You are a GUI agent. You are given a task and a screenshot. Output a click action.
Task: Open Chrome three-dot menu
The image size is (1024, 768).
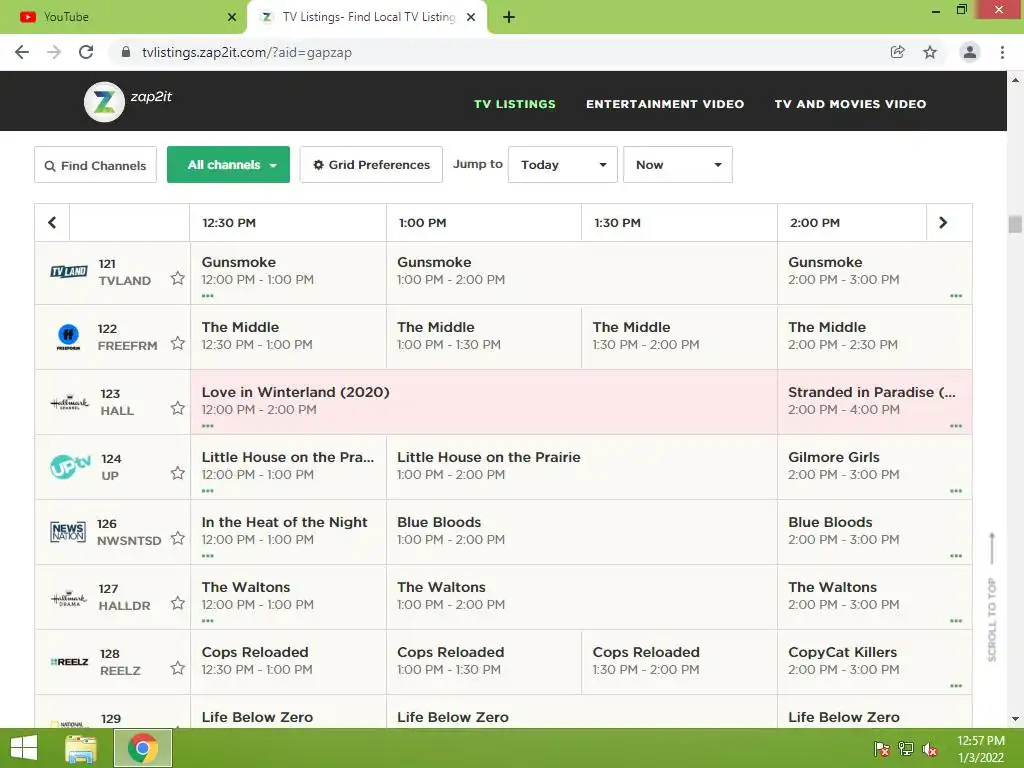1002,52
